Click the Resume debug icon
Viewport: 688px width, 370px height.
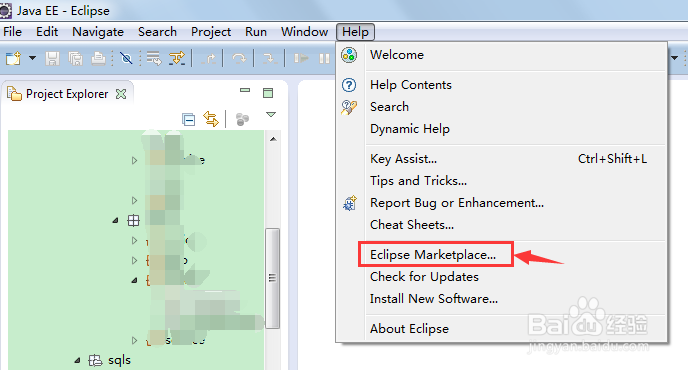[x=301, y=58]
